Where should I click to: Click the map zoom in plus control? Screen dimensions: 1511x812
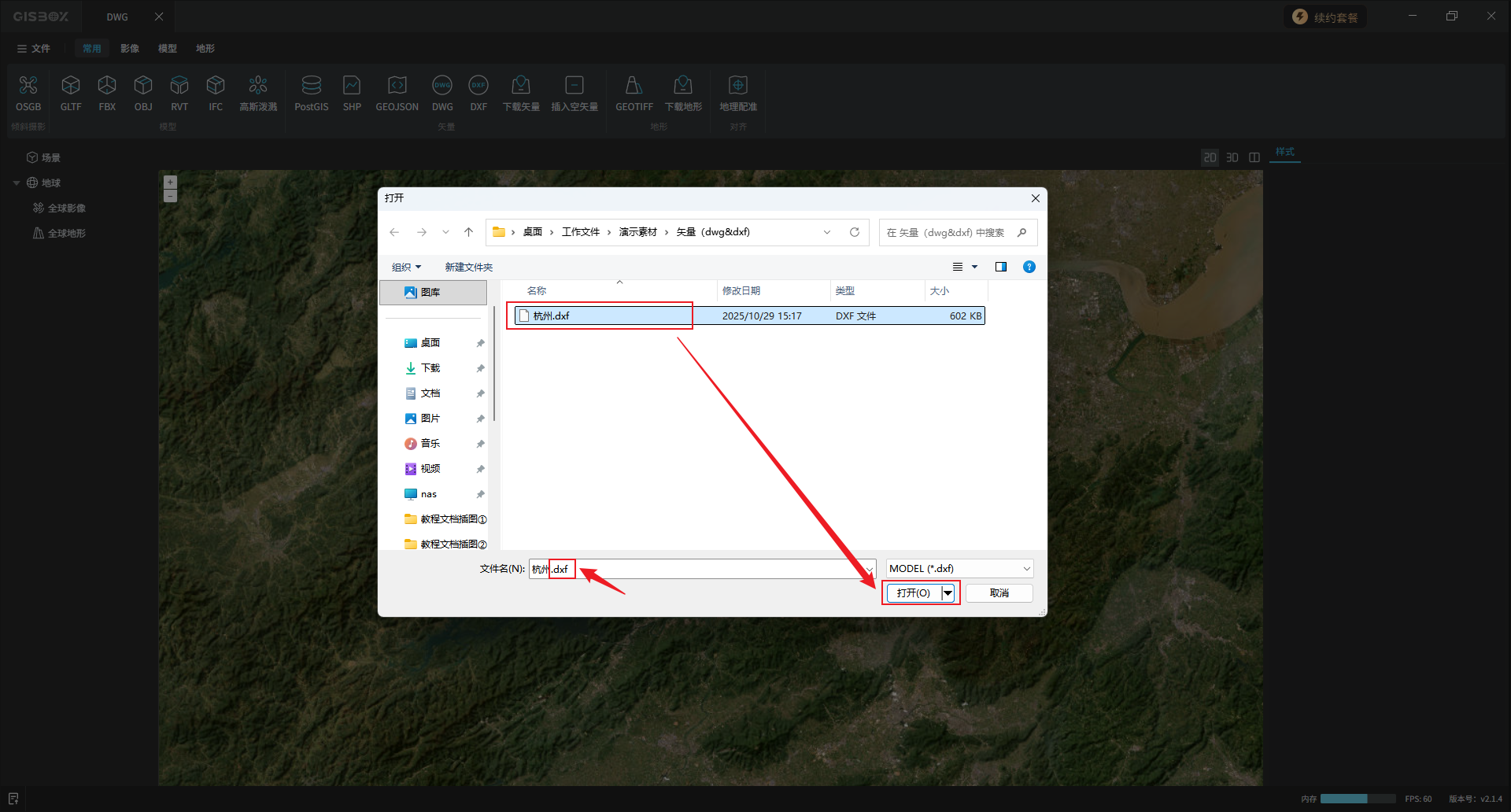[170, 182]
